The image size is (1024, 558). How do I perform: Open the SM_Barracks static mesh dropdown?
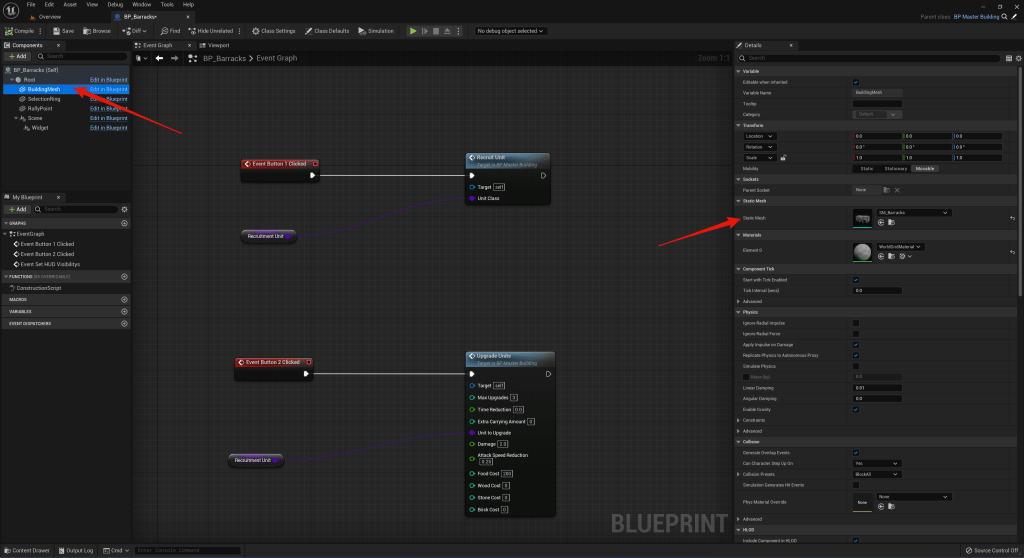913,213
